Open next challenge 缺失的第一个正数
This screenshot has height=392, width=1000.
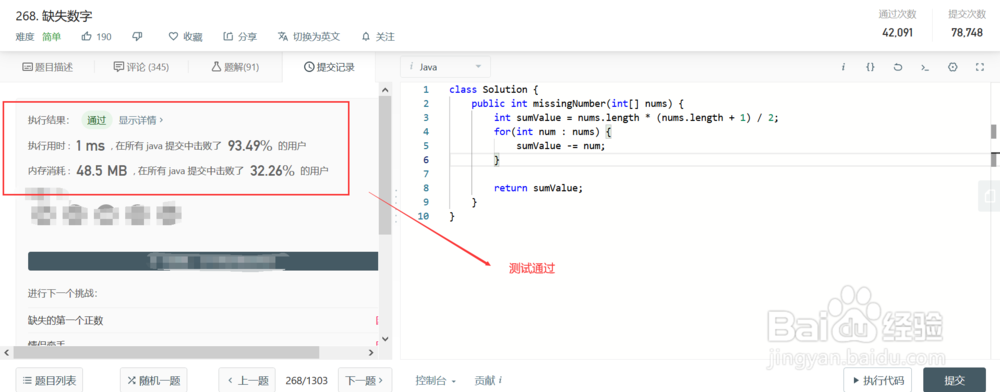(x=66, y=320)
